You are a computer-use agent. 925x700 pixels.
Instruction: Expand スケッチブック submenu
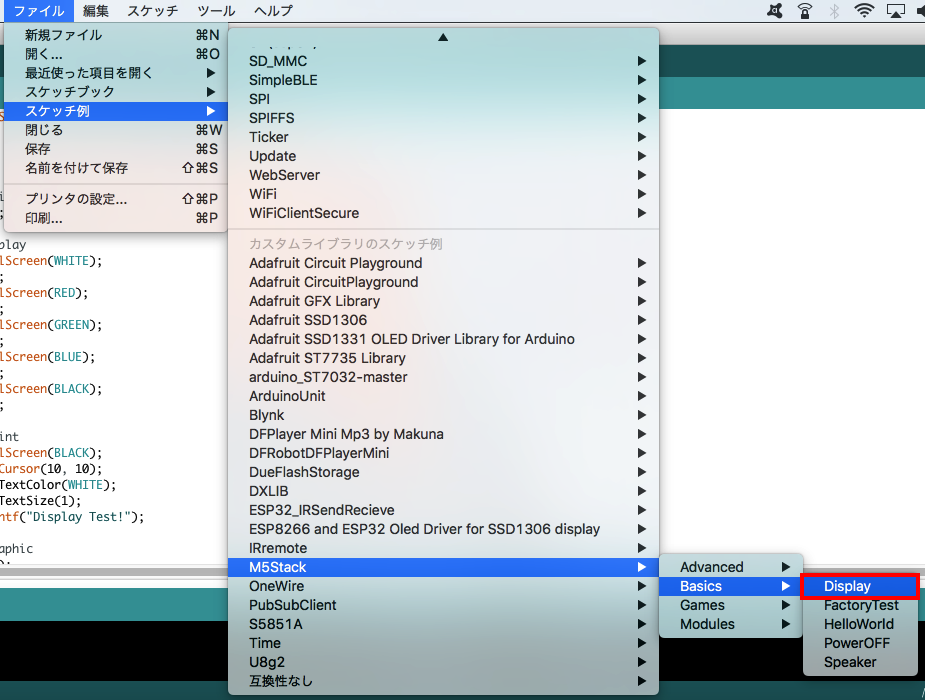116,92
